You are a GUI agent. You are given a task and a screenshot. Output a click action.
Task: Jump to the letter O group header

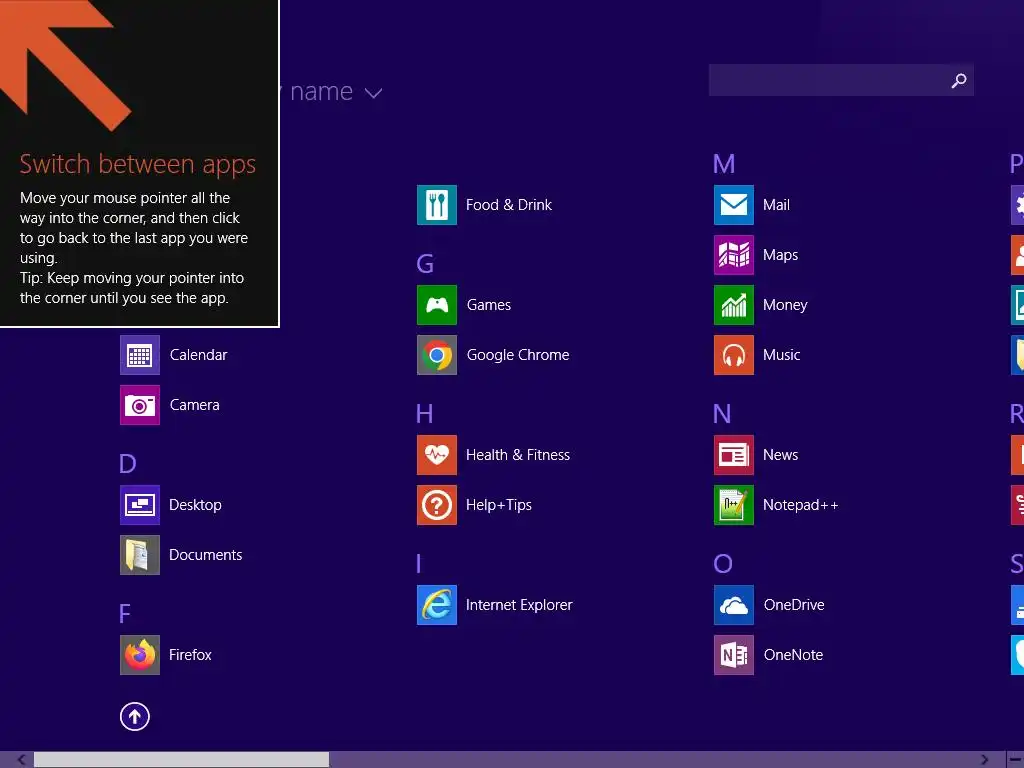tap(723, 564)
